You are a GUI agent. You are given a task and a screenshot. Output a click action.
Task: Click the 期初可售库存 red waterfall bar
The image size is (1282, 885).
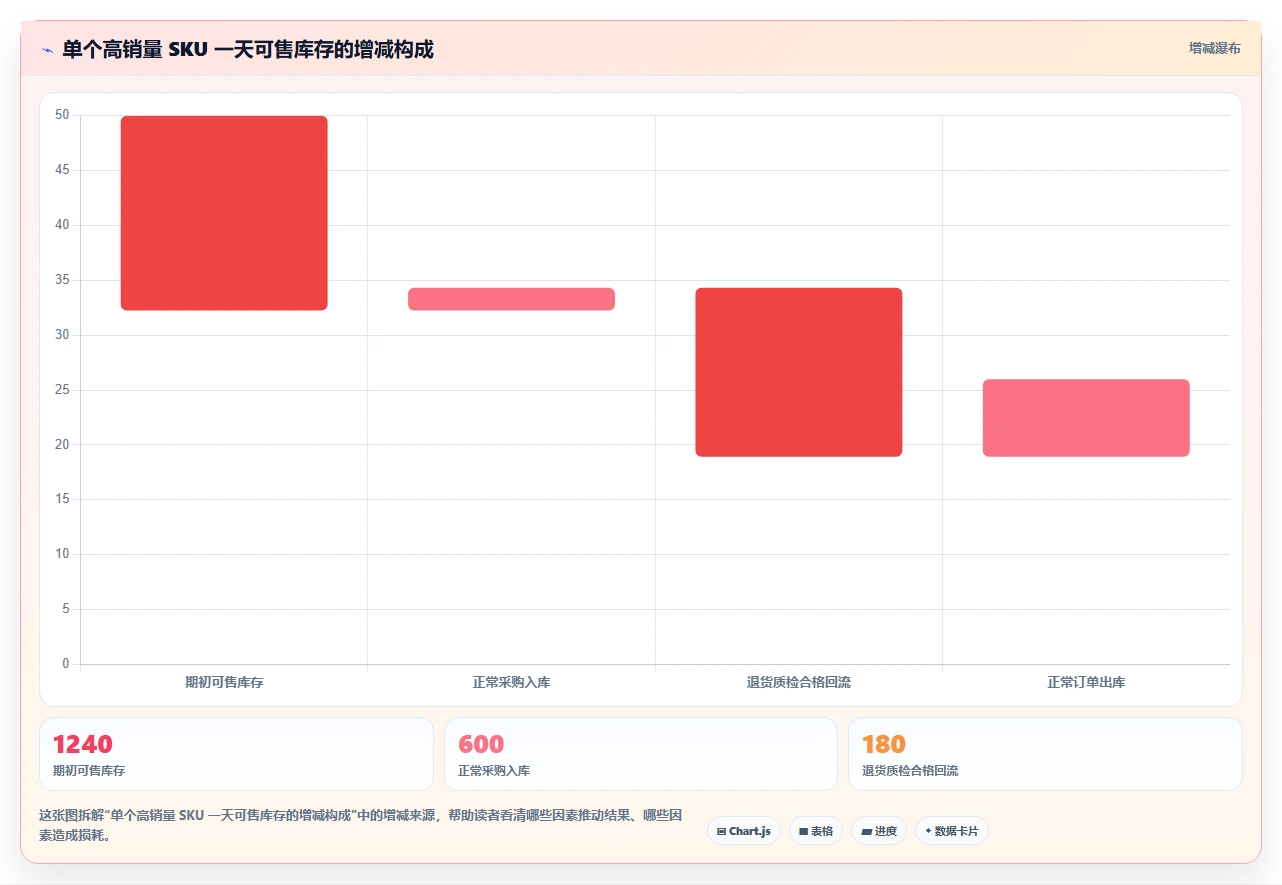[x=224, y=213]
